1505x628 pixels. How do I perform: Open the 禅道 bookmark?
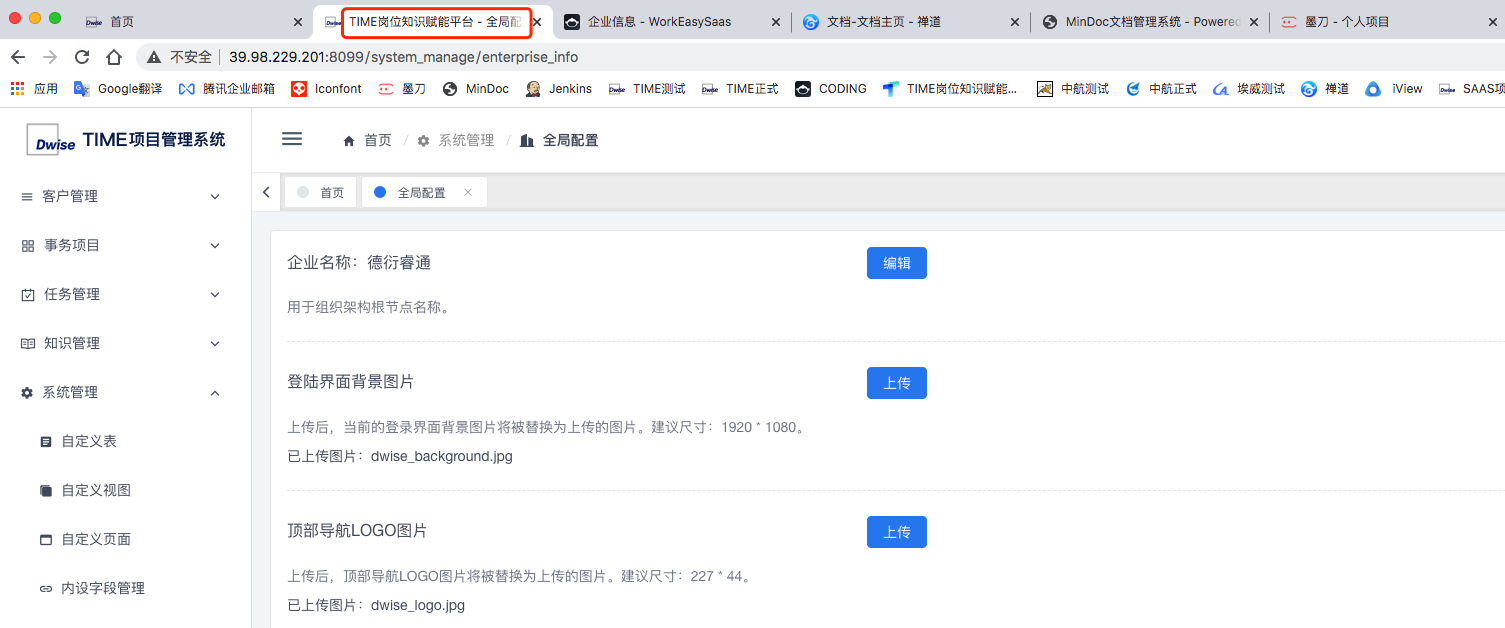click(x=1325, y=89)
